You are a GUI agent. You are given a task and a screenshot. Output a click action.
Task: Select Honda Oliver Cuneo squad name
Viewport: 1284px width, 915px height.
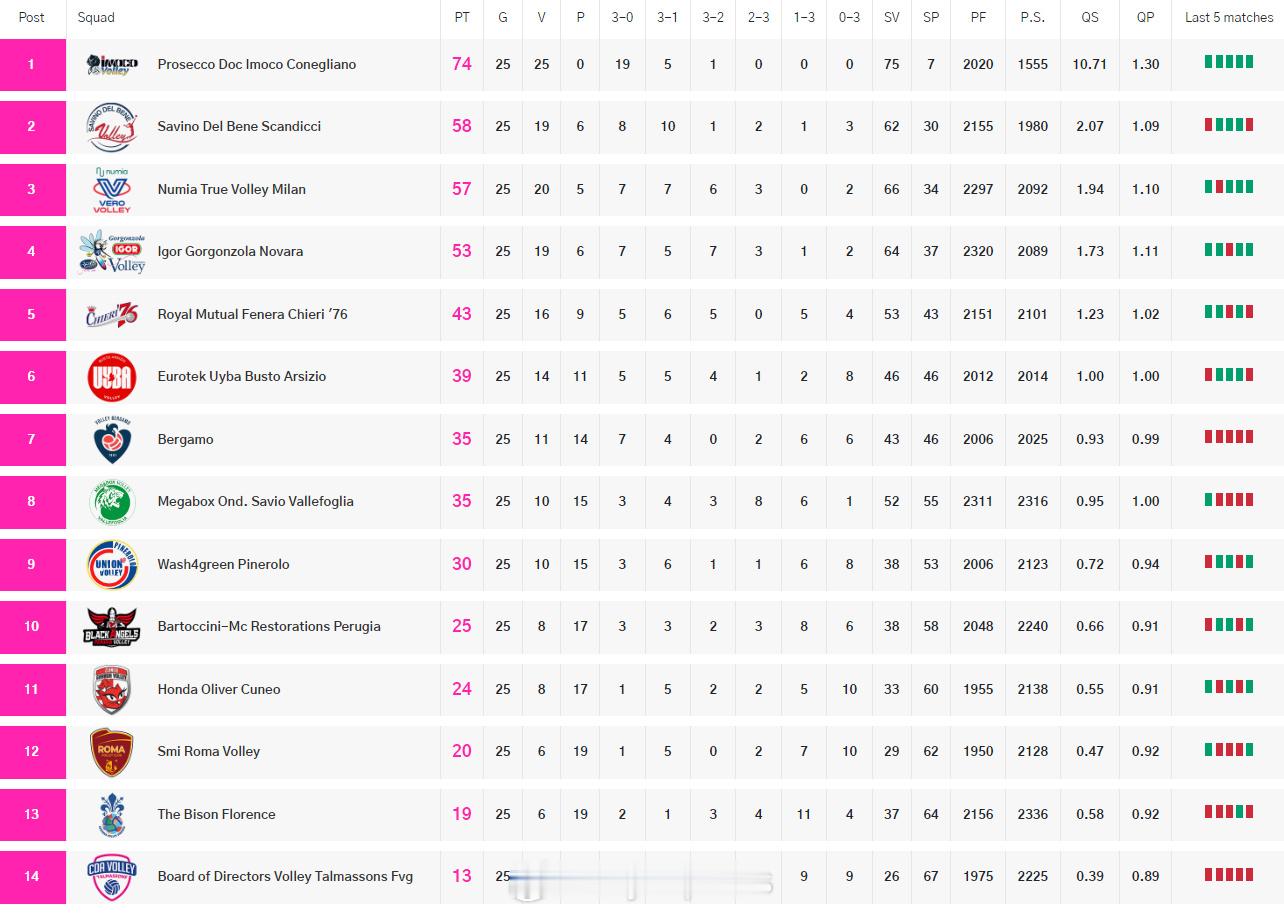point(219,689)
